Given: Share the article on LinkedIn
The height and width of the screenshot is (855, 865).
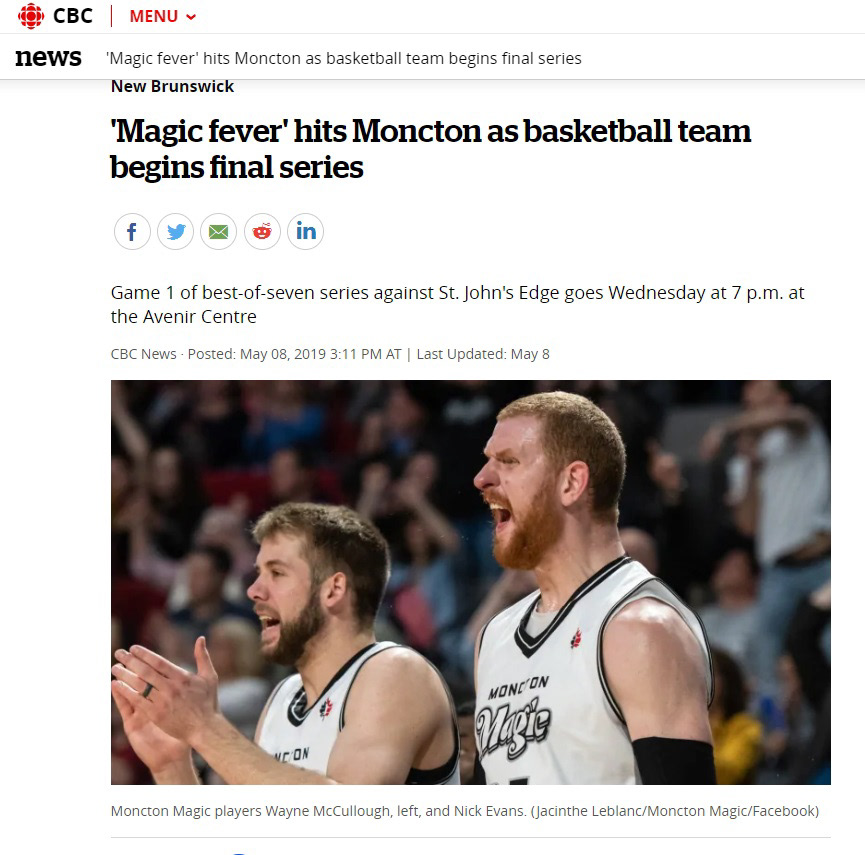Looking at the screenshot, I should pyautogui.click(x=306, y=232).
